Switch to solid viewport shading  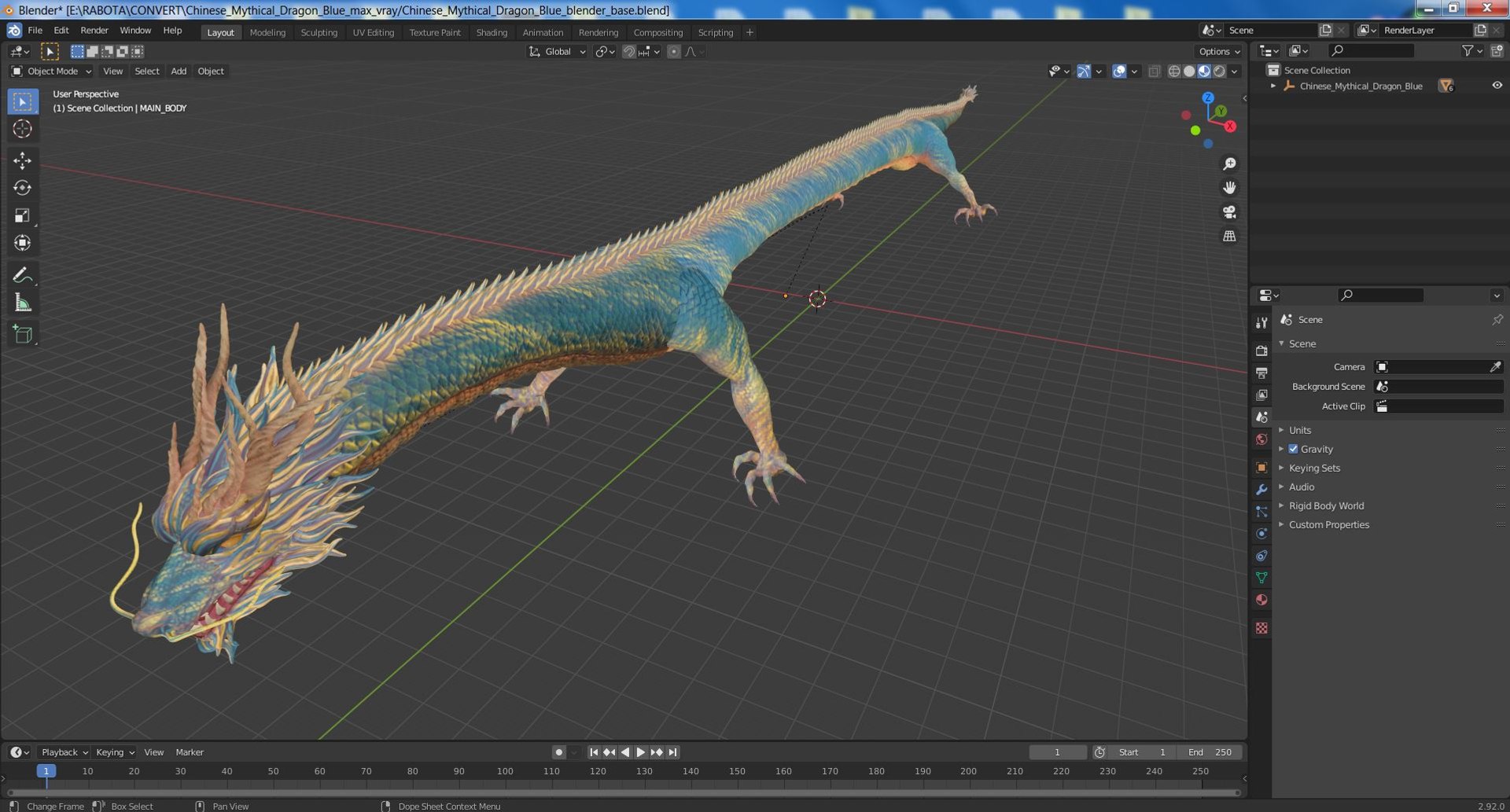[x=1189, y=72]
